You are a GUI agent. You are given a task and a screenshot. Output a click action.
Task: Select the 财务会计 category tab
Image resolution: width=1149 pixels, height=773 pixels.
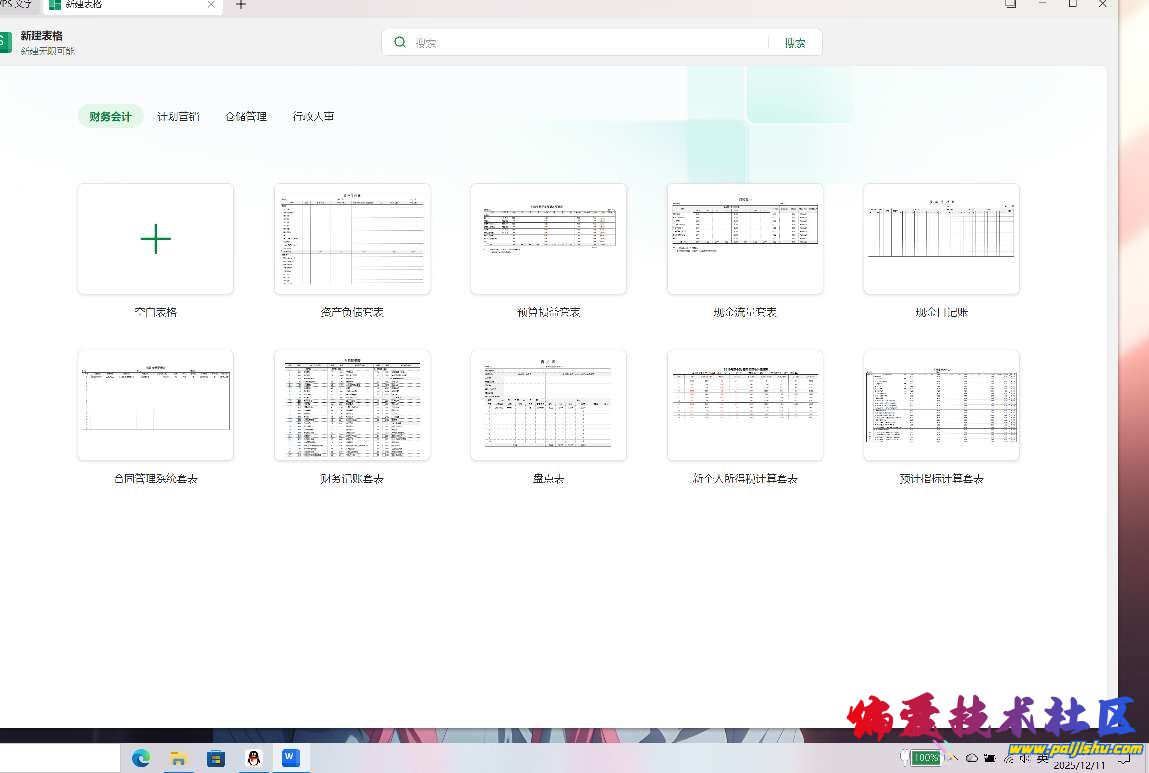pyautogui.click(x=110, y=116)
